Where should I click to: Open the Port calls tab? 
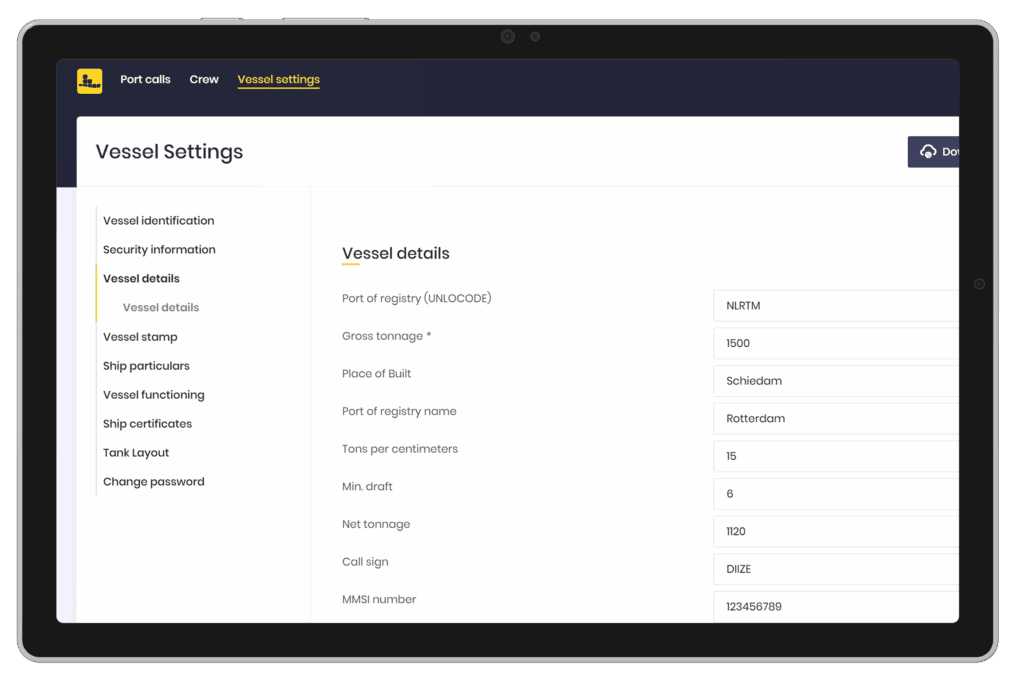coord(145,80)
